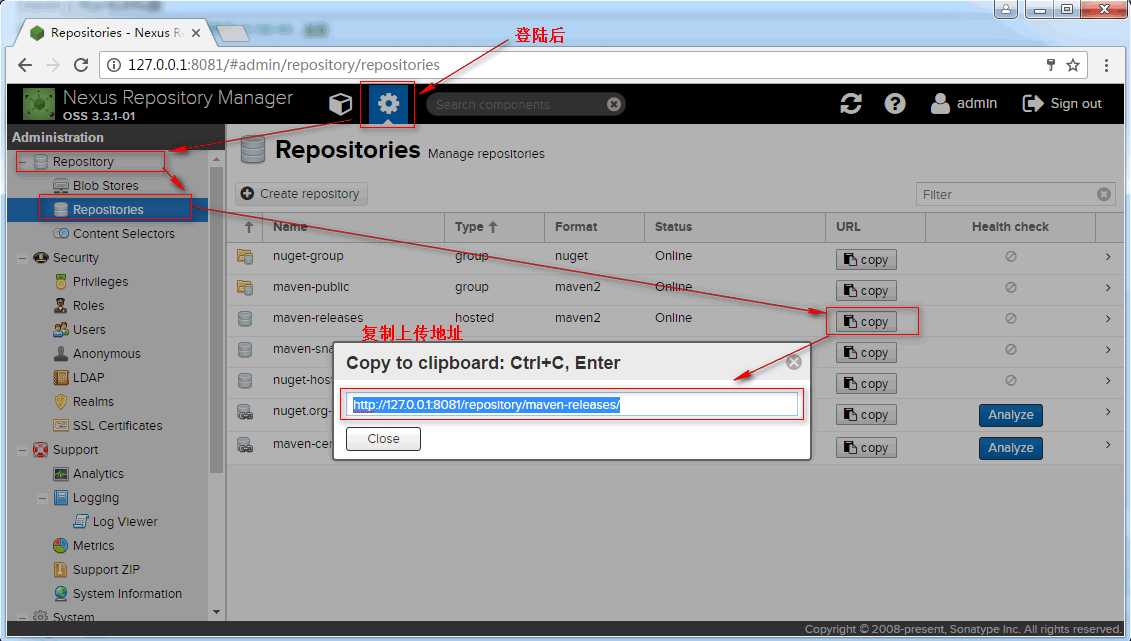
Task: Close the Repositories browser tab
Action: coord(195,33)
